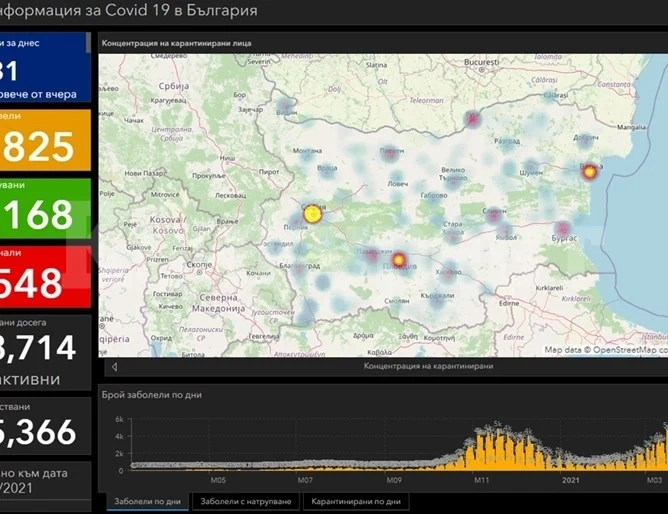Click the 2k value on chart y-axis
This screenshot has height=514, width=668.
point(119,454)
